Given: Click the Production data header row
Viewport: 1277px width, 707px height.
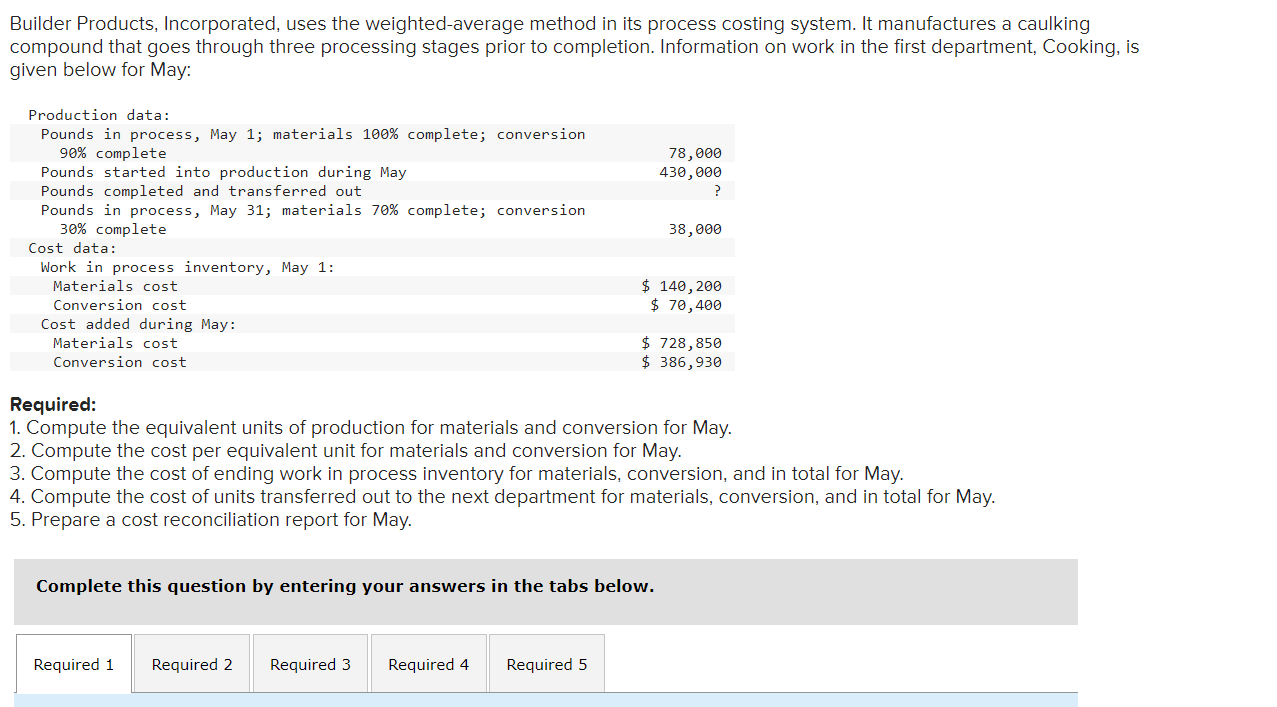Looking at the screenshot, I should tap(84, 114).
